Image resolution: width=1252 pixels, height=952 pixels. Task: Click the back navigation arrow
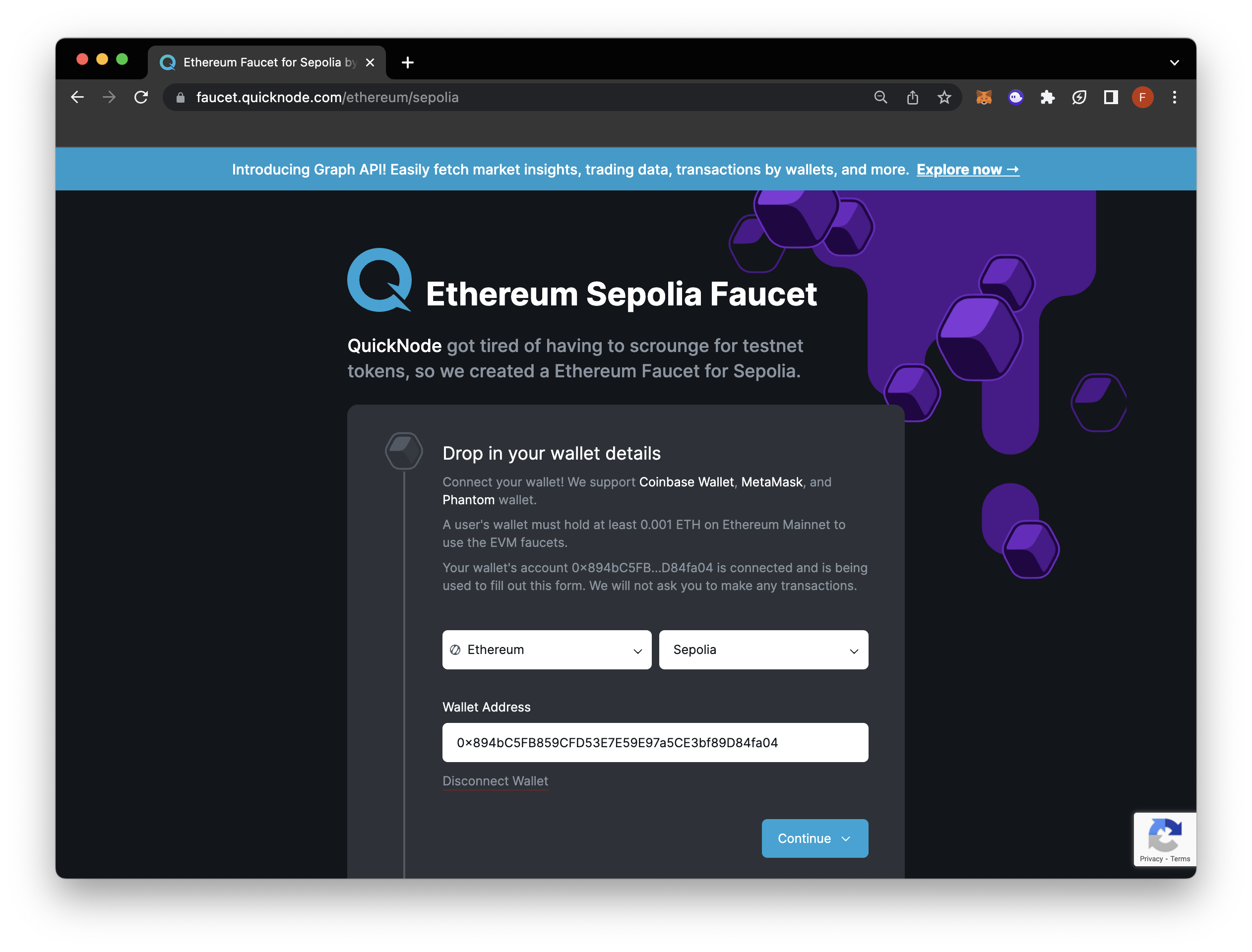[78, 97]
